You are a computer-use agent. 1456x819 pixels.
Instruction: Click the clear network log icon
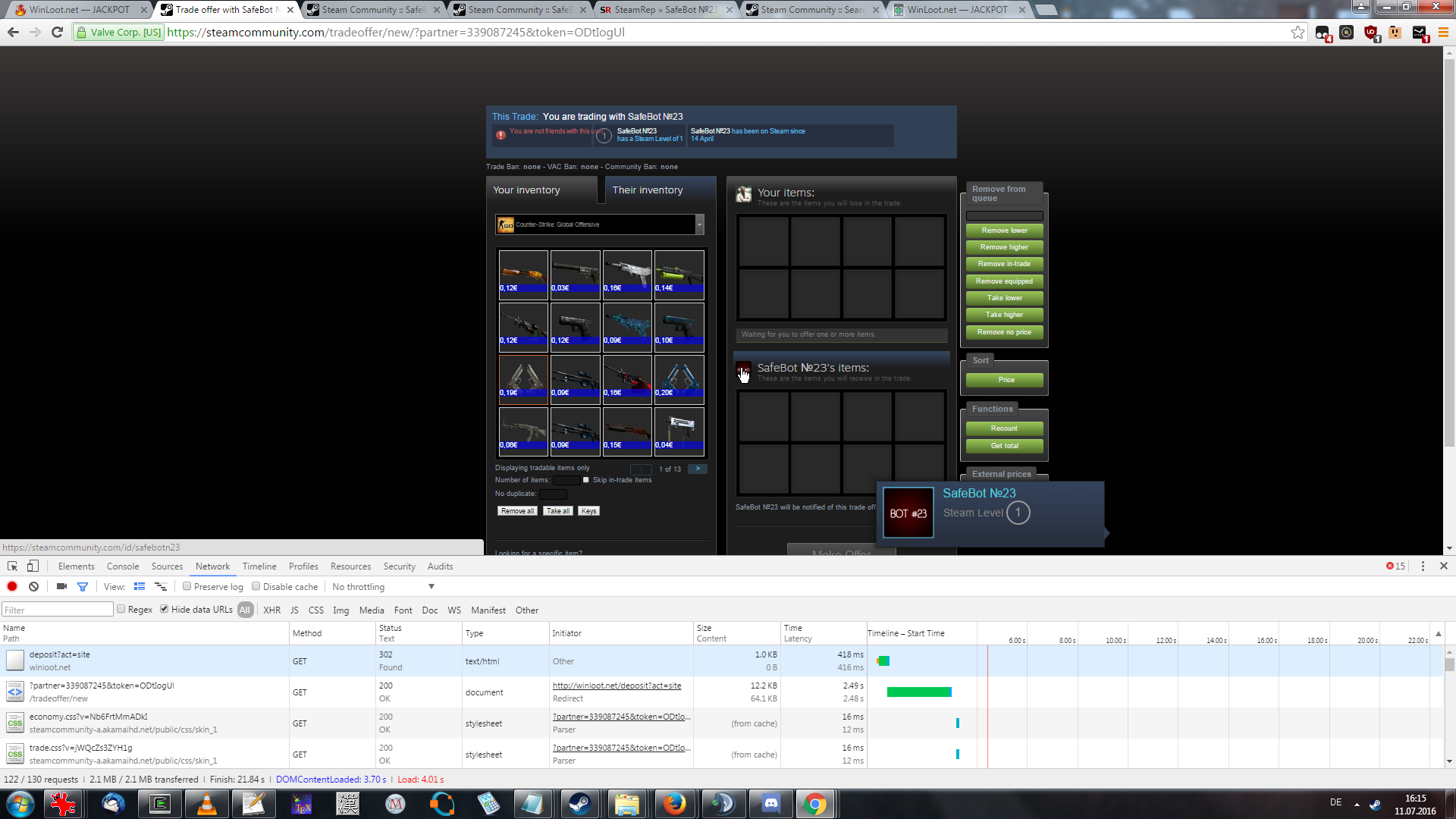click(33, 587)
